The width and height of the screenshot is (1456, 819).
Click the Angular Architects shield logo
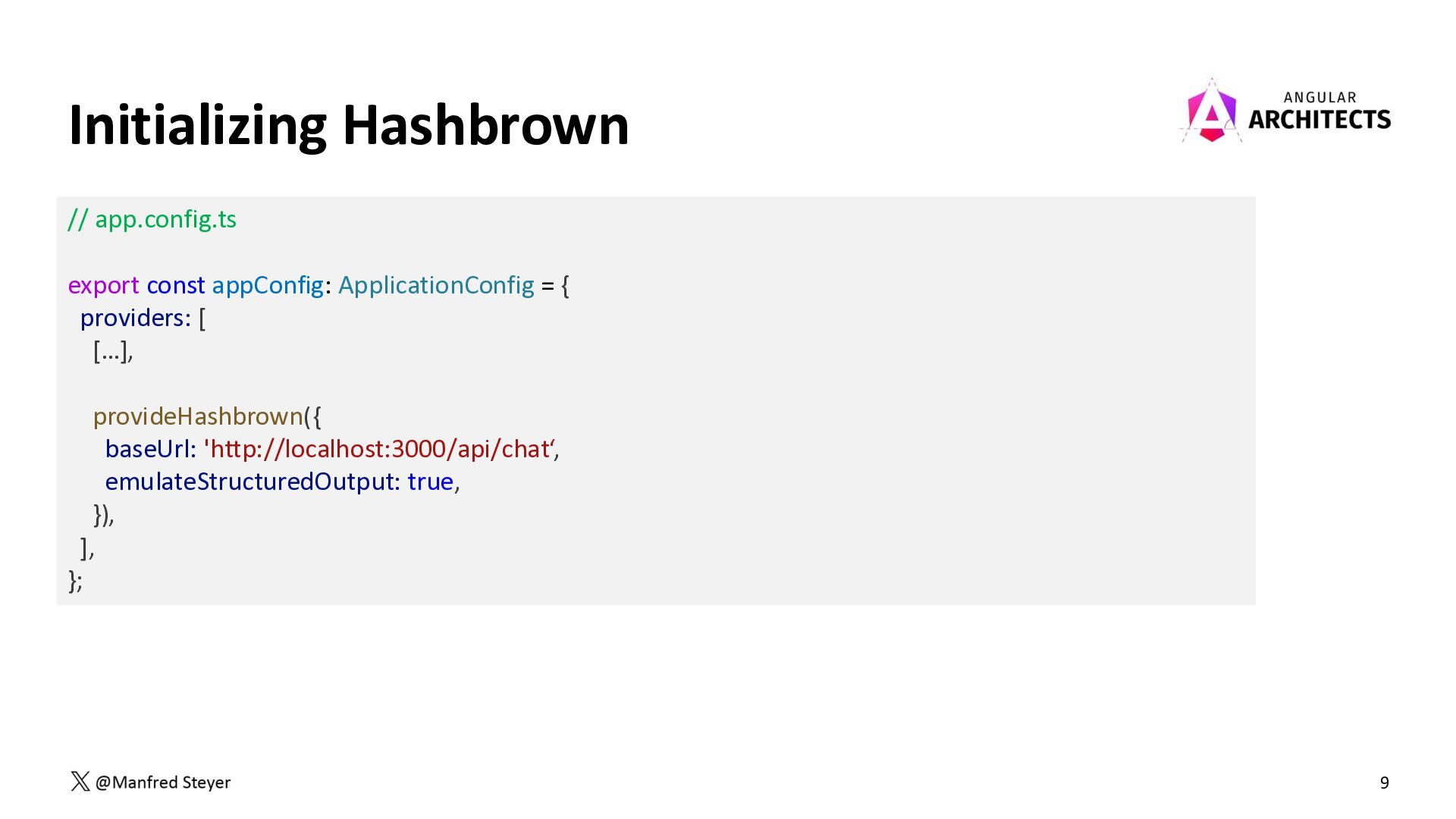1211,111
